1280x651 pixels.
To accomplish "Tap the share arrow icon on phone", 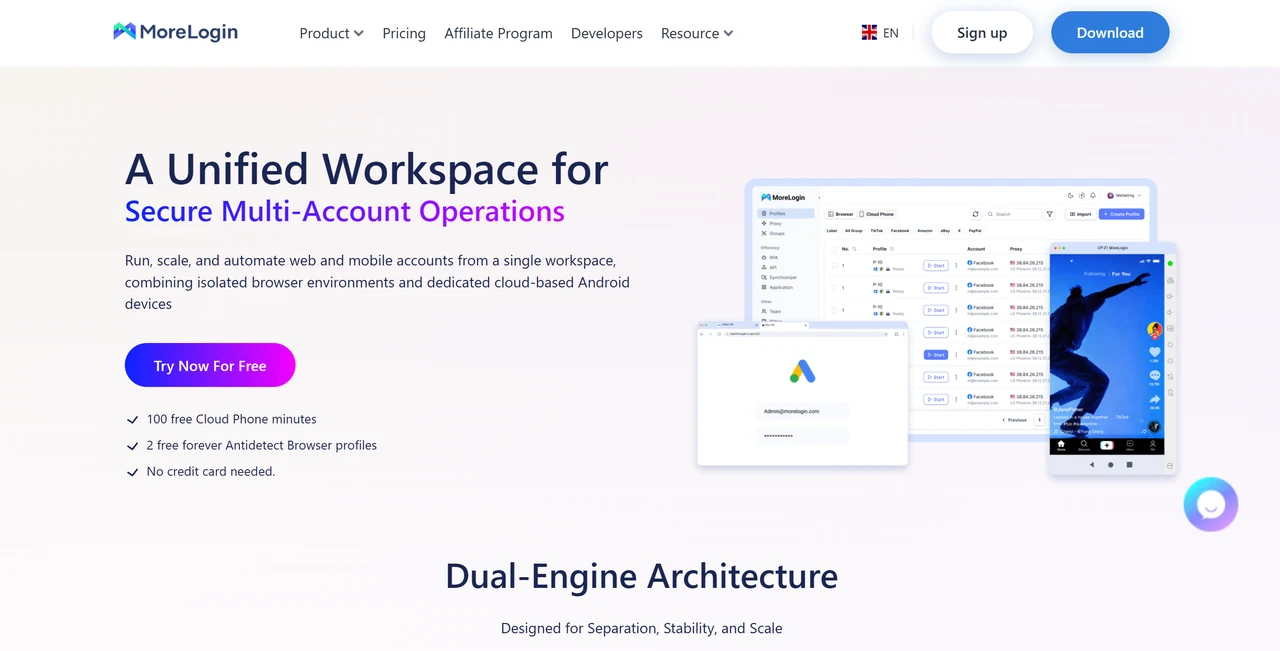I will coord(1155,399).
